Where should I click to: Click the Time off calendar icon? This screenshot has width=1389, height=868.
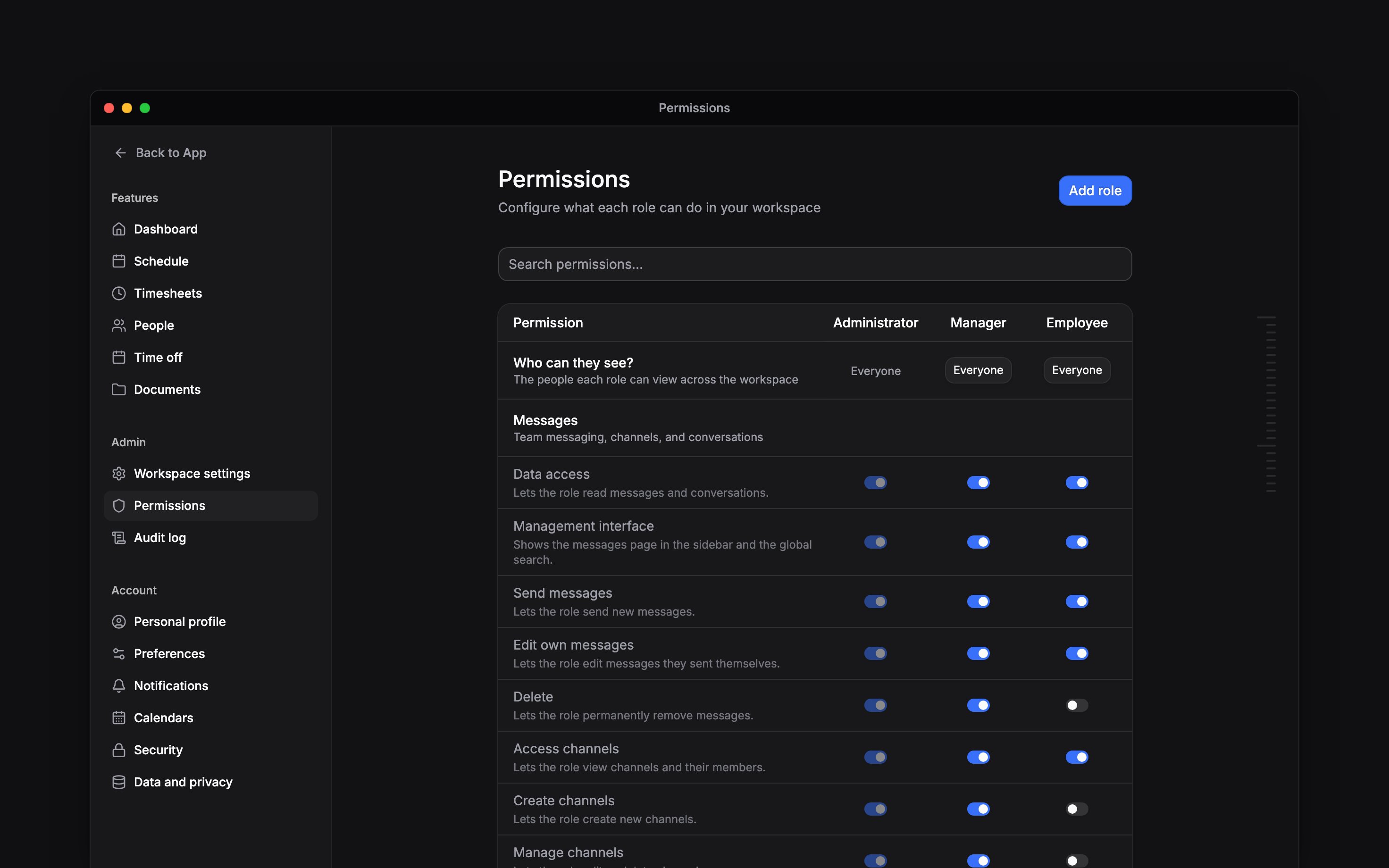click(119, 358)
